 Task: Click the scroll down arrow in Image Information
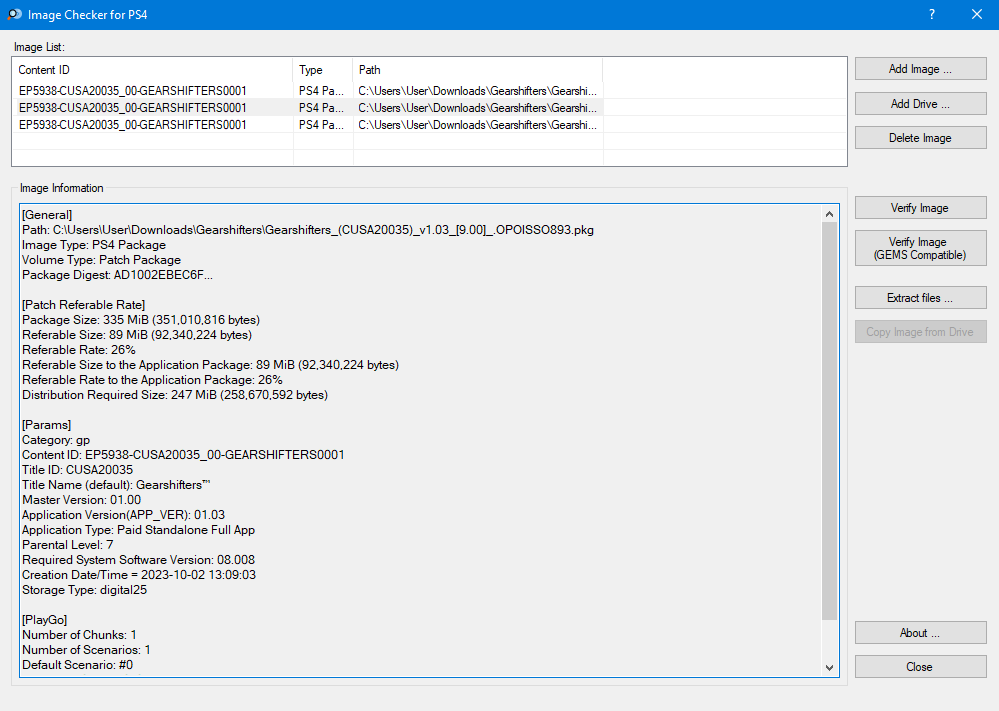(x=830, y=668)
